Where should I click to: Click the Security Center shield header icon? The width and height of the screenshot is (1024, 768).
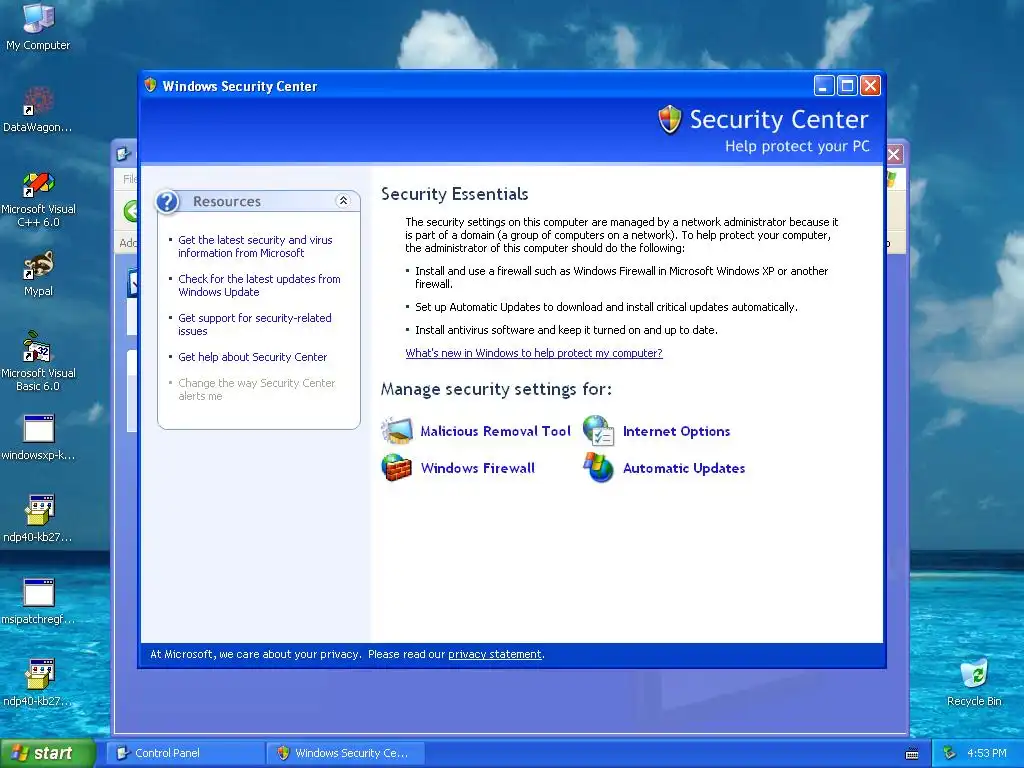[670, 120]
